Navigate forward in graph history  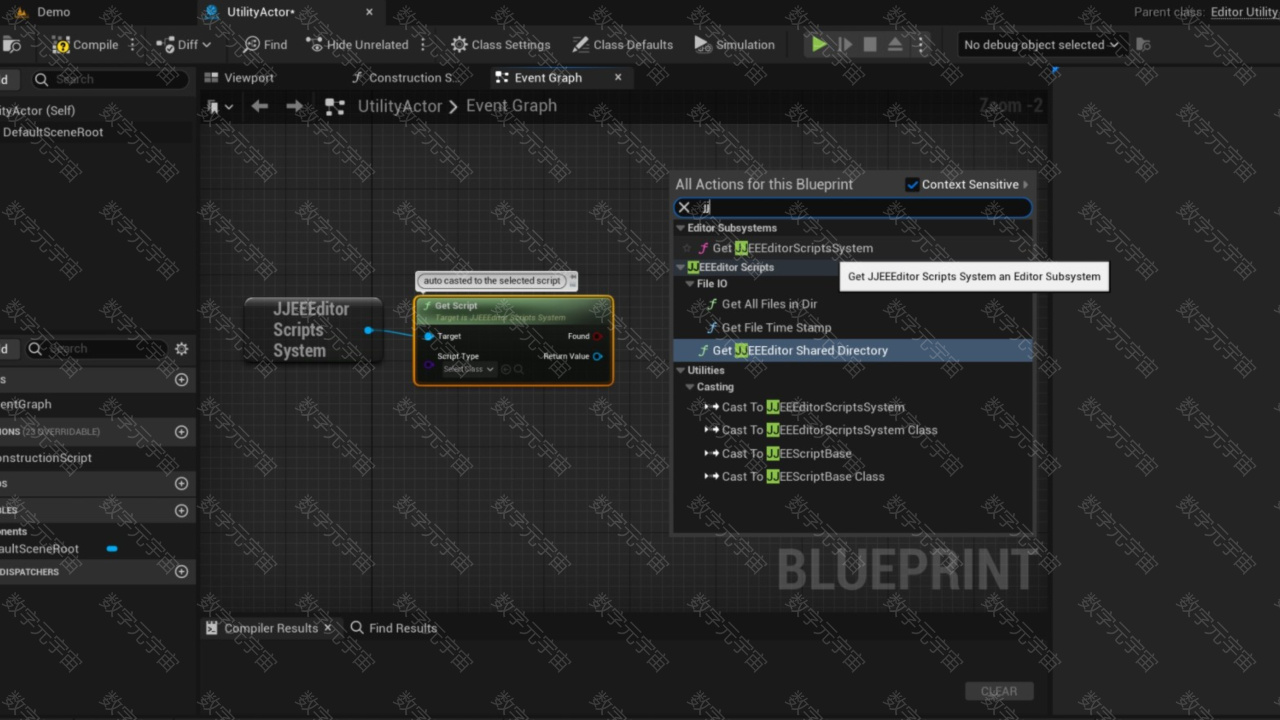[294, 106]
